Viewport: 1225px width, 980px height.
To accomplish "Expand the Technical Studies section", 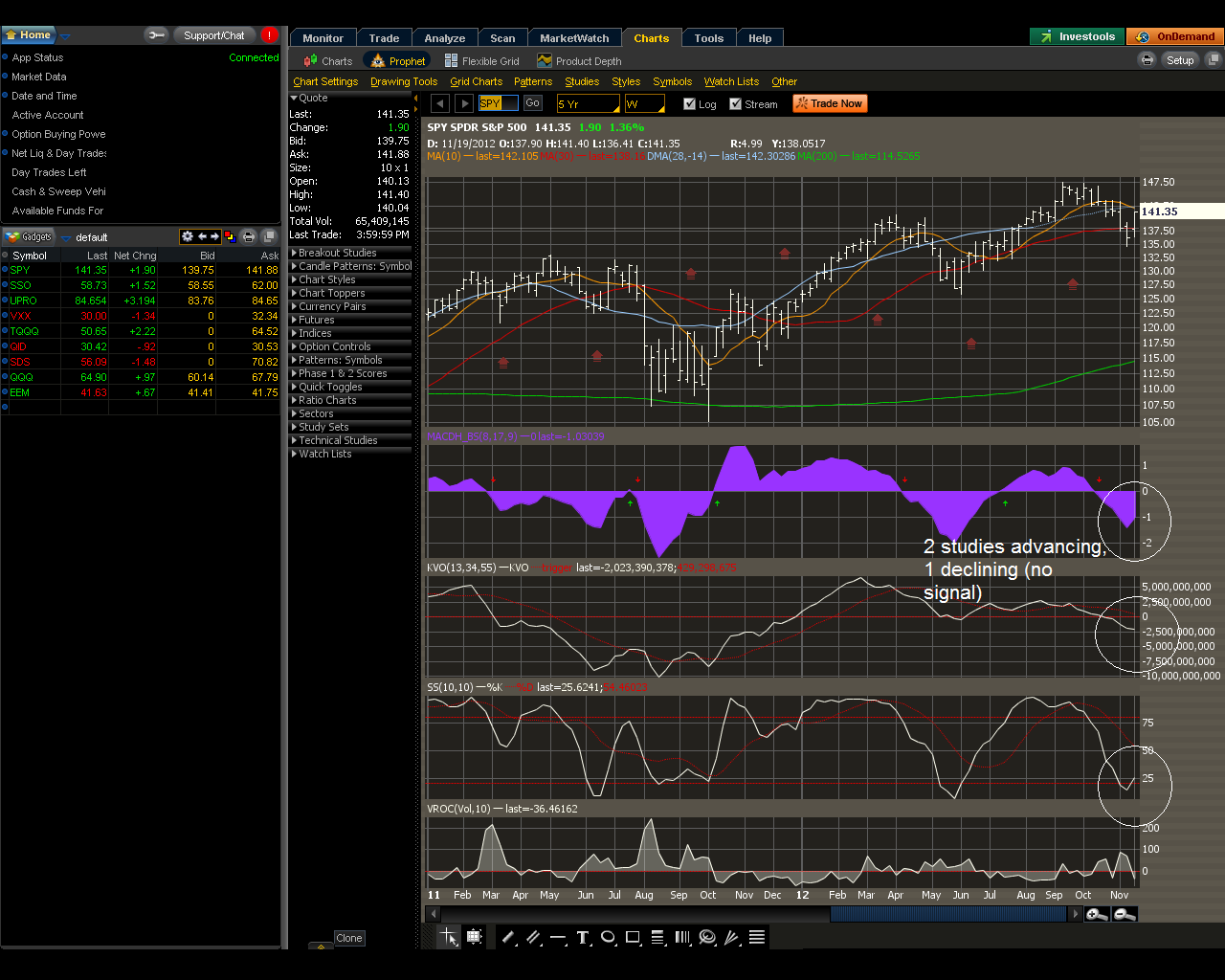I will point(346,439).
